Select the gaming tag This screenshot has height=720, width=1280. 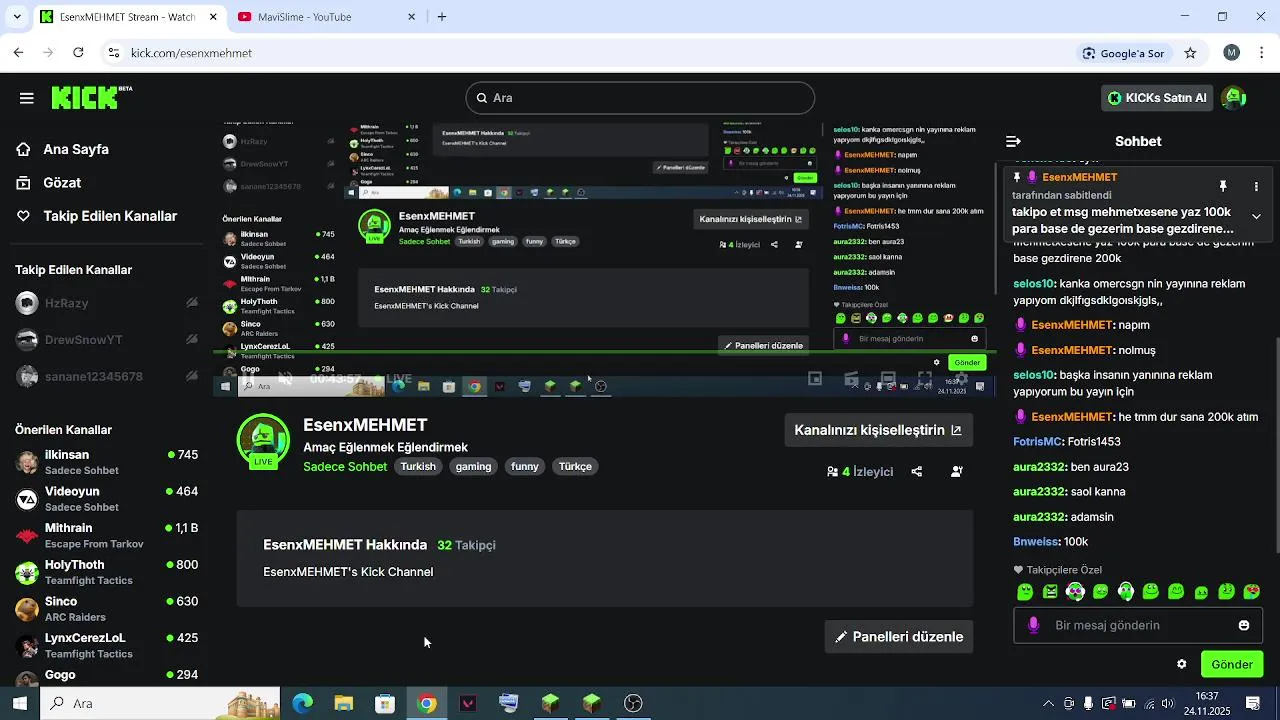point(473,467)
